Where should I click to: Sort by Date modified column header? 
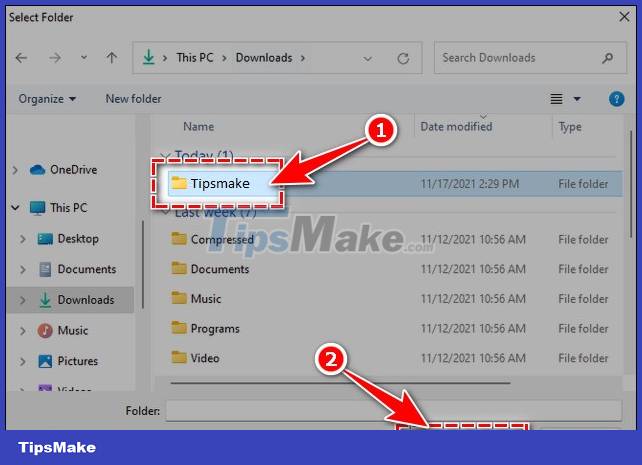pyautogui.click(x=456, y=126)
